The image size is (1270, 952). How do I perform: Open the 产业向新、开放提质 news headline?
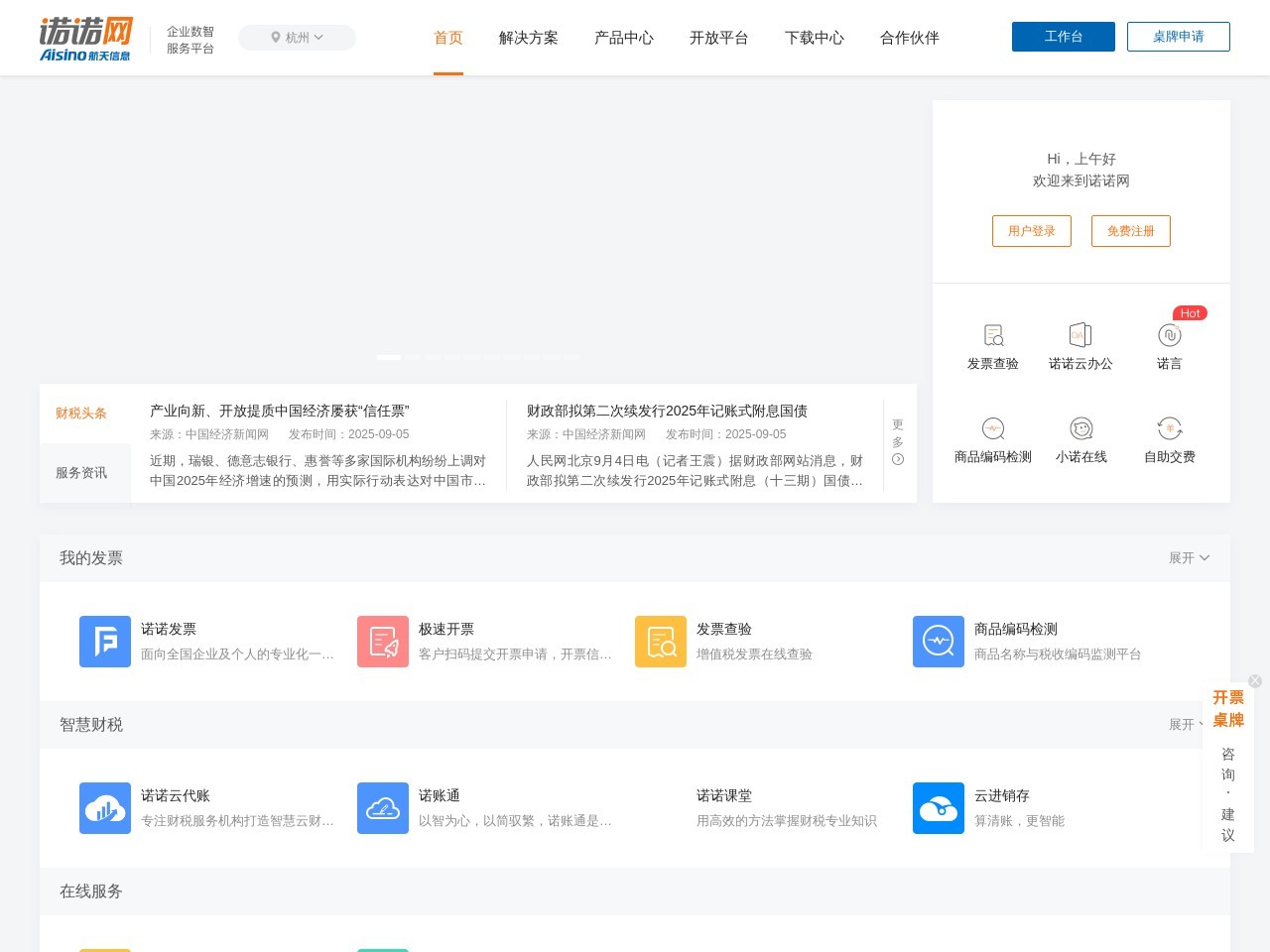[280, 411]
